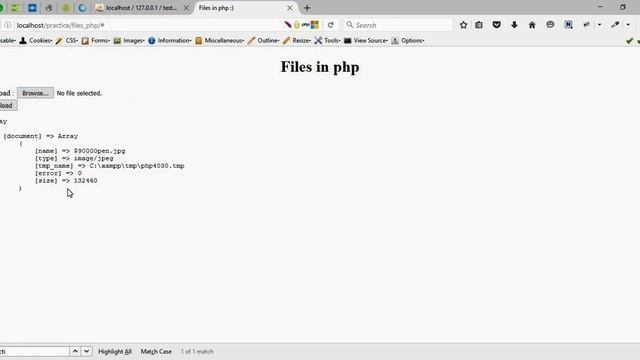This screenshot has width=640, height=360.
Task: Go to home page icon
Action: coord(532,25)
